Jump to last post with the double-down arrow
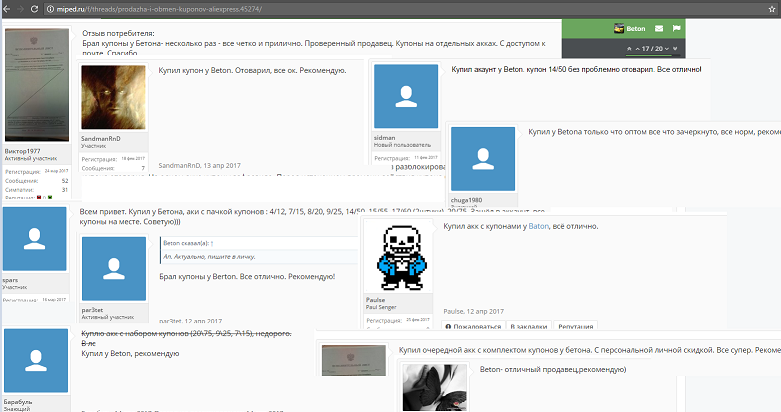Screen dimensions: 781x412 coord(675,48)
